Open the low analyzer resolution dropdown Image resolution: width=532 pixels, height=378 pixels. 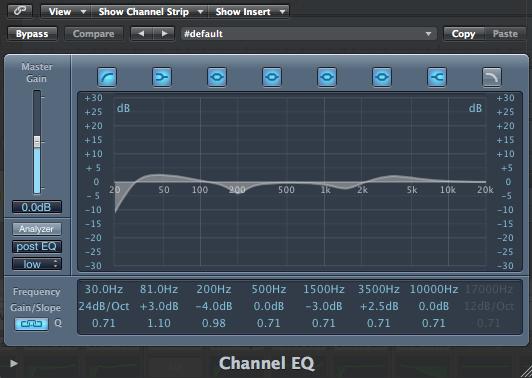pos(37,264)
